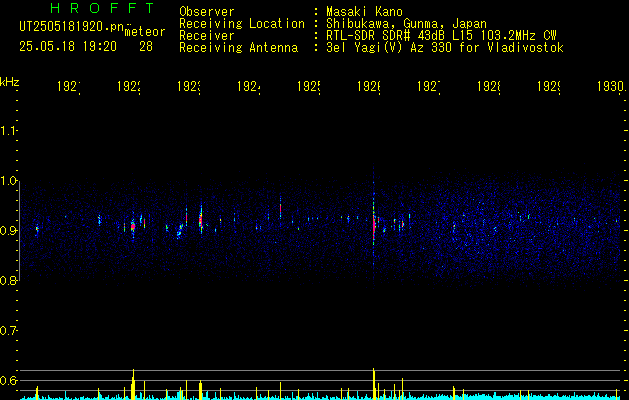Viewport: 629px width, 400px height.
Task: Select antenna value "3el Yagi(V) Az 330 for Vladivostok"
Action: [445, 48]
